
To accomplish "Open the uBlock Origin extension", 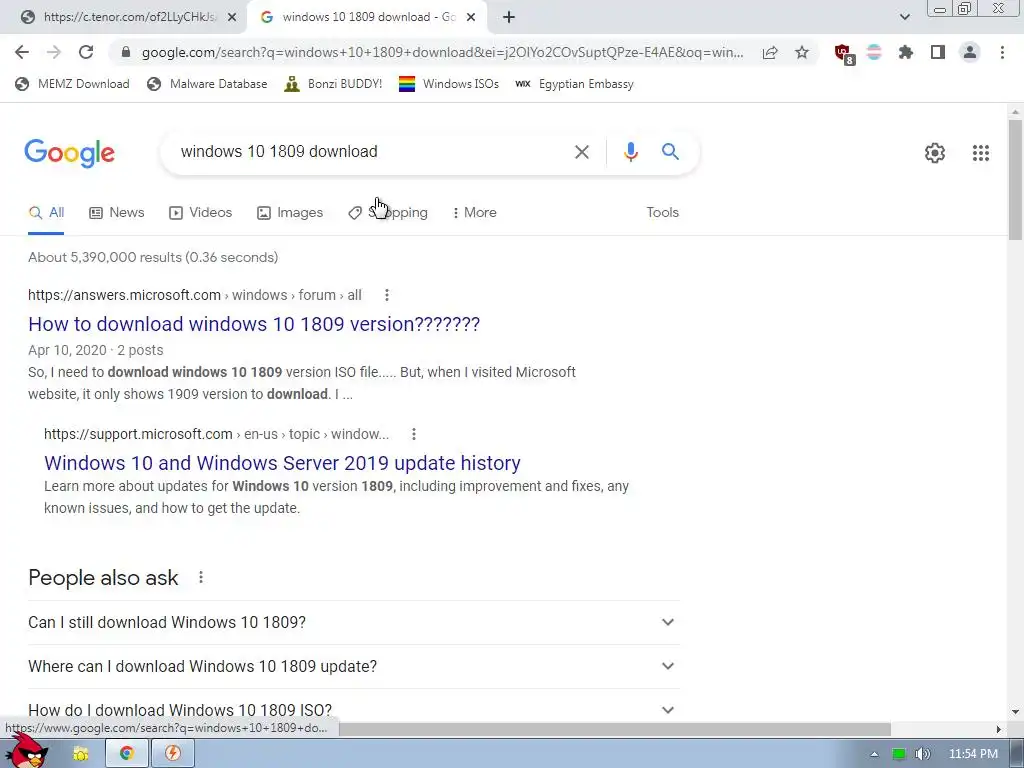I will click(844, 54).
